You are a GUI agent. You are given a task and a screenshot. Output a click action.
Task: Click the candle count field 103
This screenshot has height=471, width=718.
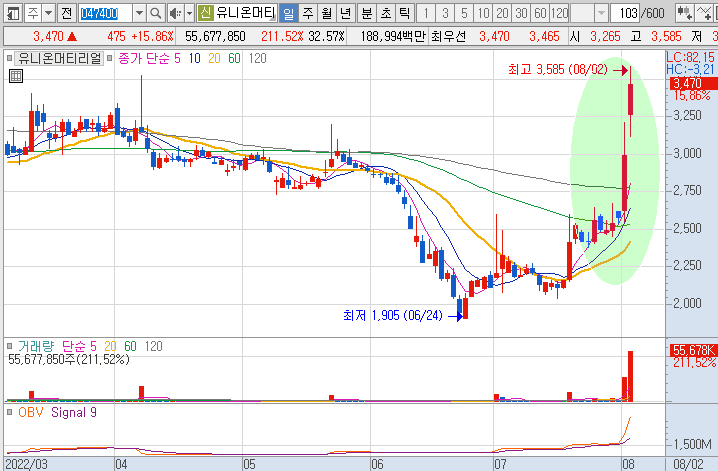(626, 13)
